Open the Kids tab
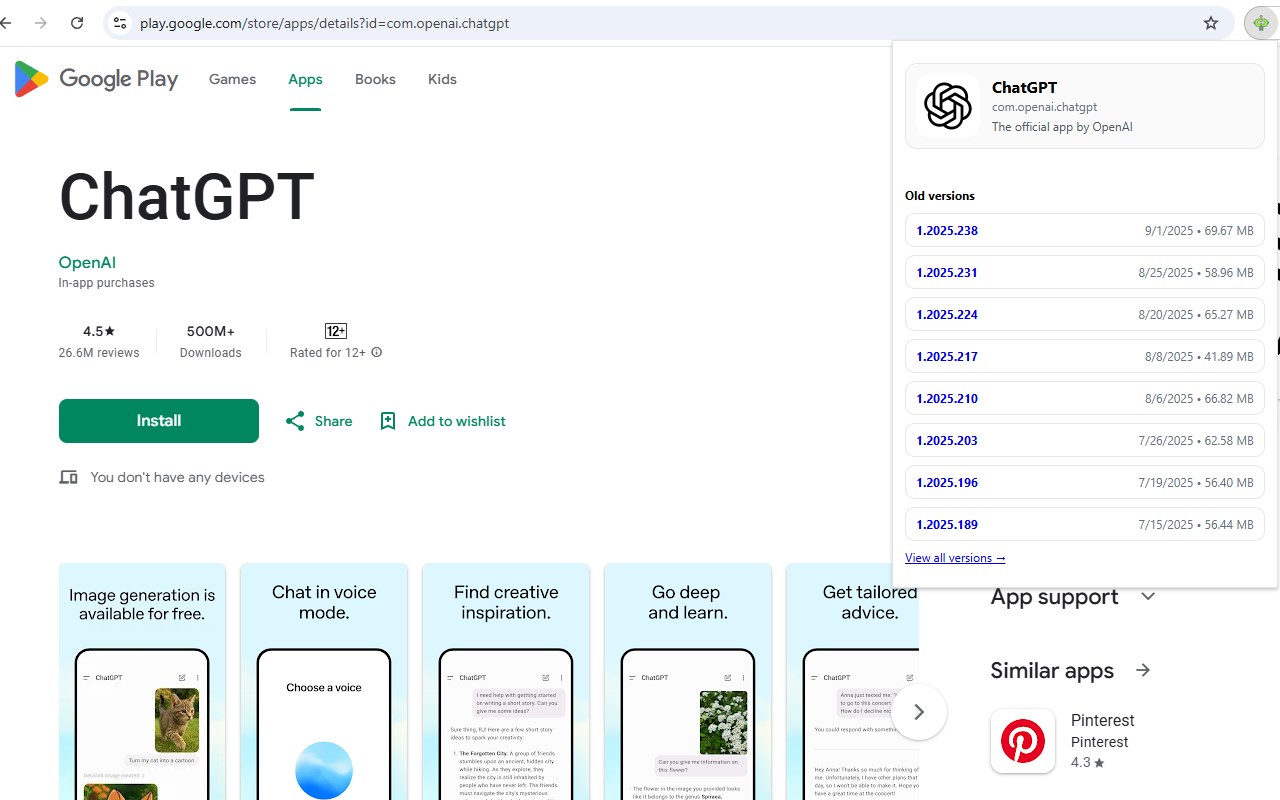This screenshot has width=1280, height=800. pyautogui.click(x=442, y=79)
